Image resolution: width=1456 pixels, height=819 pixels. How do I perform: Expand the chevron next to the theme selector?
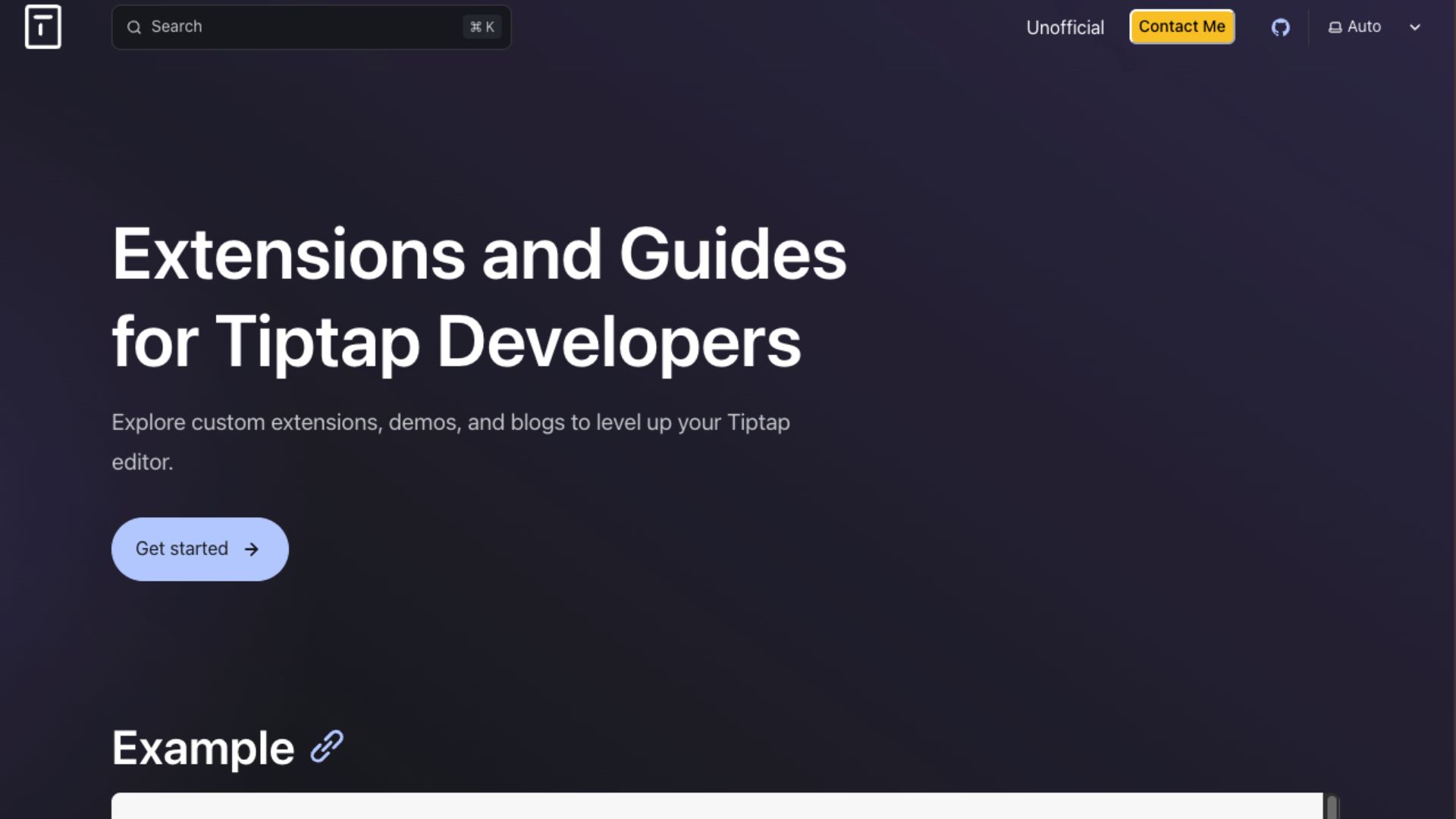(1415, 27)
